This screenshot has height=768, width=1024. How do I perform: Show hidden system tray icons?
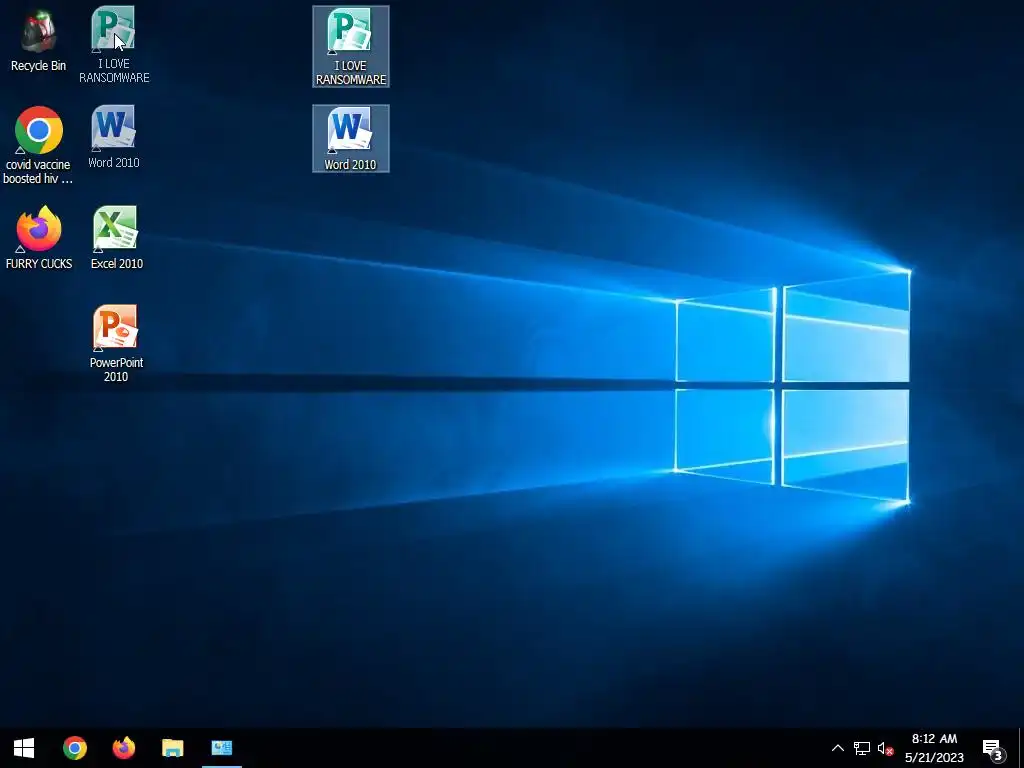click(837, 748)
